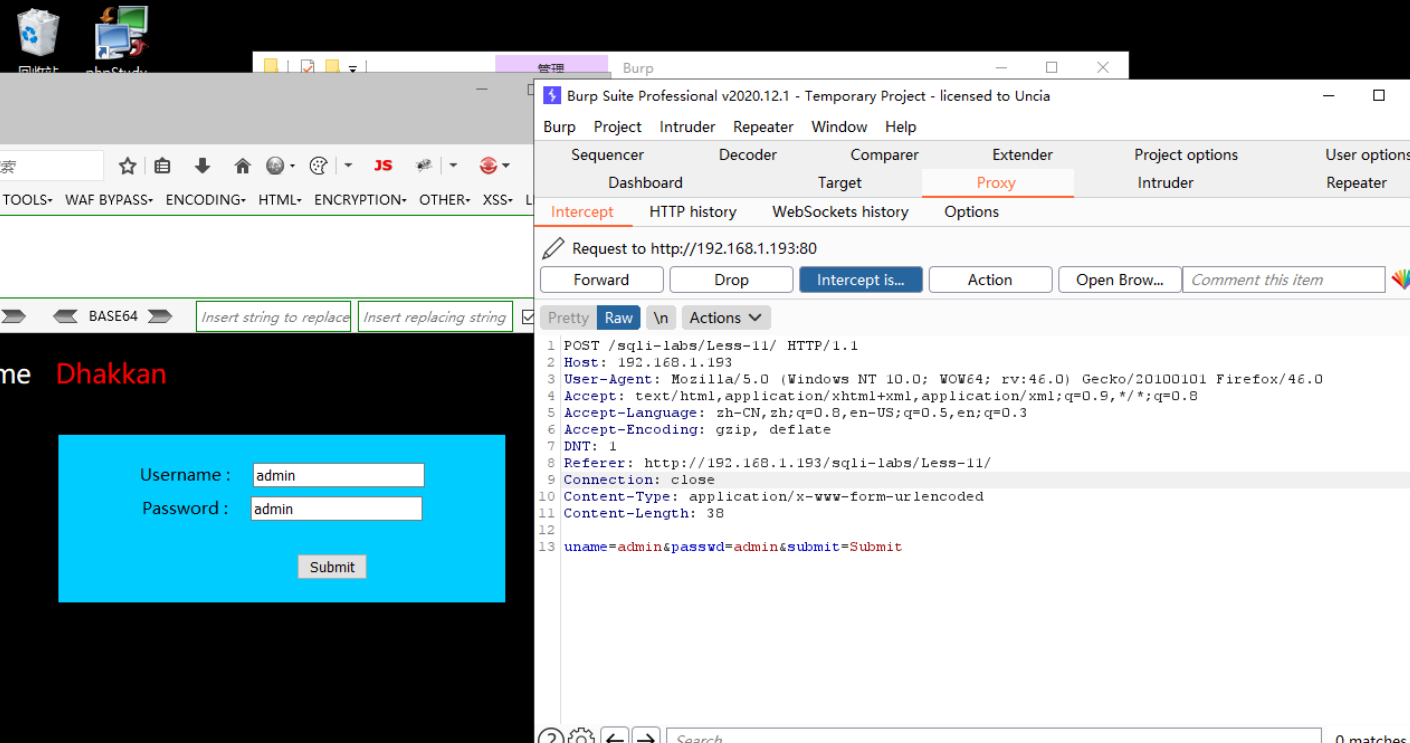Click the right arrow left of BASE64 decode arrow
This screenshot has width=1410, height=743.
[x=13, y=316]
